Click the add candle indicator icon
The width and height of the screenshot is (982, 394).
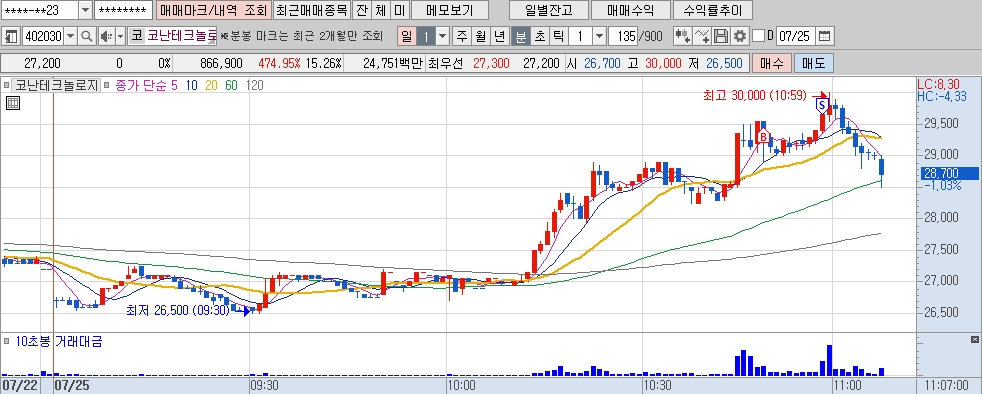coord(683,36)
